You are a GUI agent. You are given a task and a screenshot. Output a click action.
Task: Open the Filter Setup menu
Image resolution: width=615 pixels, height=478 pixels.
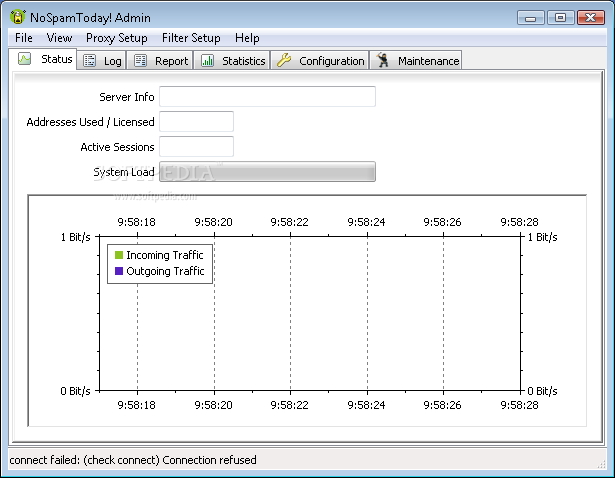(191, 38)
